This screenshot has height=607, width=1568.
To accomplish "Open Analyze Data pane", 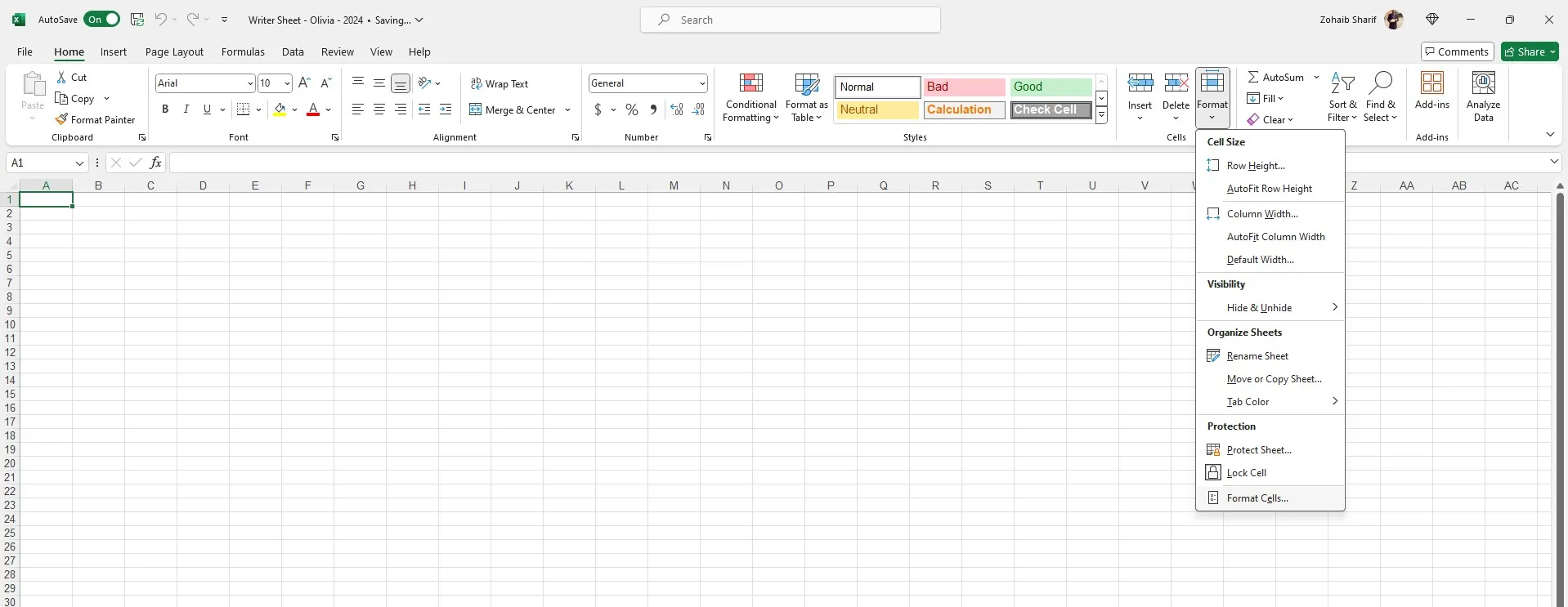I will click(1483, 96).
